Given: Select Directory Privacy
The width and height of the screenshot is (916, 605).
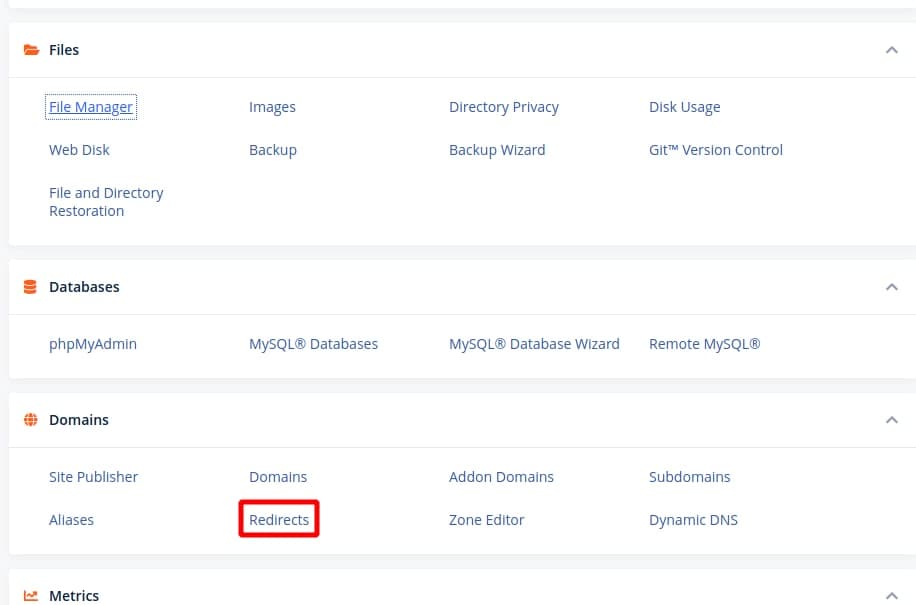Looking at the screenshot, I should point(504,107).
